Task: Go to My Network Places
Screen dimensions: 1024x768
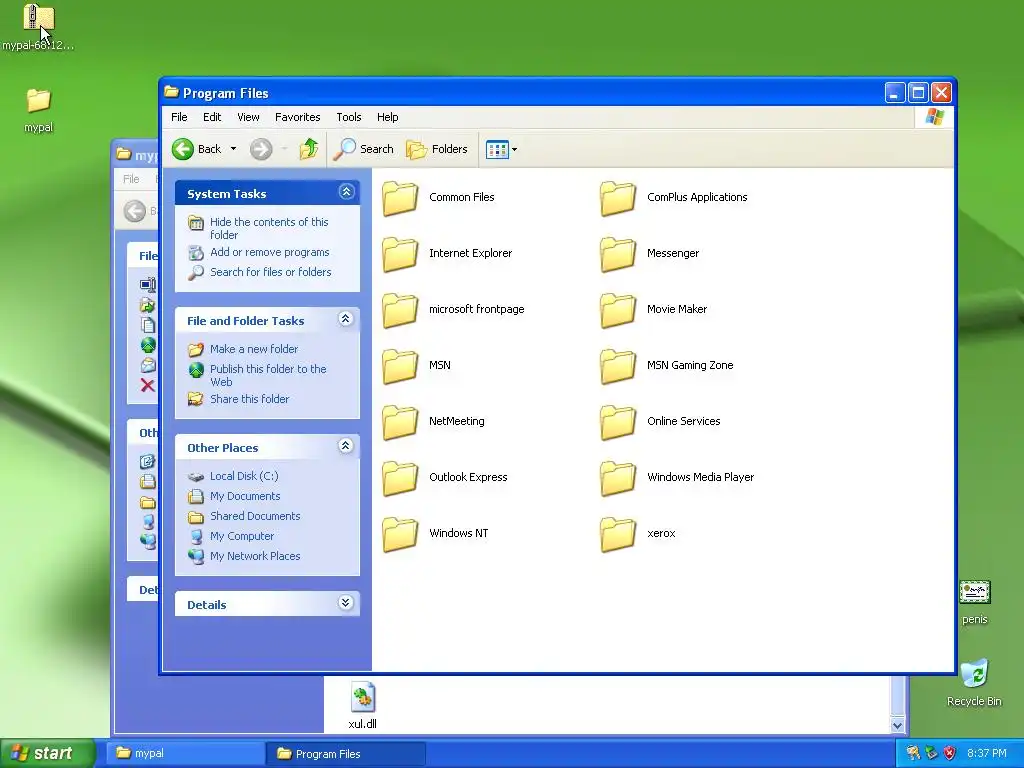Action: [255, 556]
